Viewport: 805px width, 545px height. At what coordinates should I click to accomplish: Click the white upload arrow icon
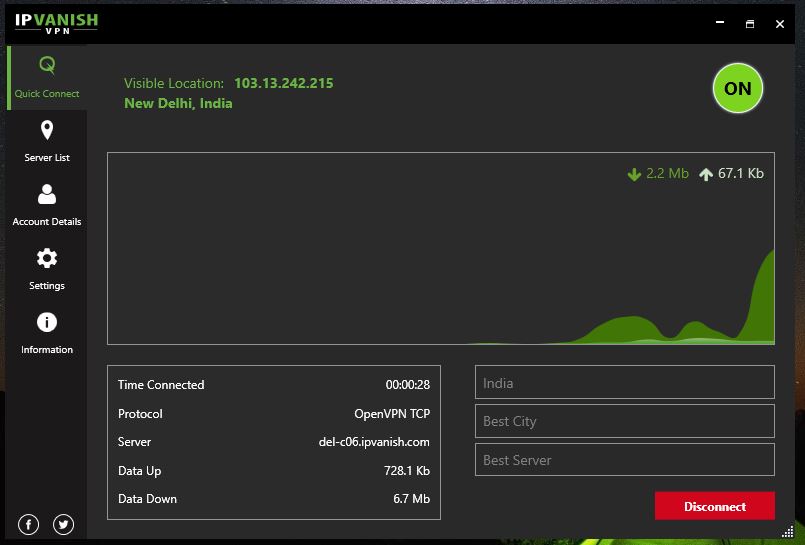coord(706,174)
